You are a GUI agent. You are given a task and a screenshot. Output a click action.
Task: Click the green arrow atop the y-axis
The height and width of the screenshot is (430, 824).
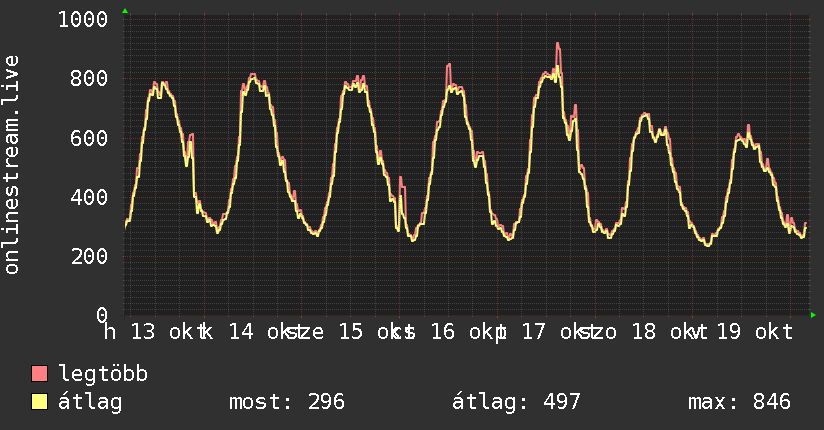click(125, 11)
